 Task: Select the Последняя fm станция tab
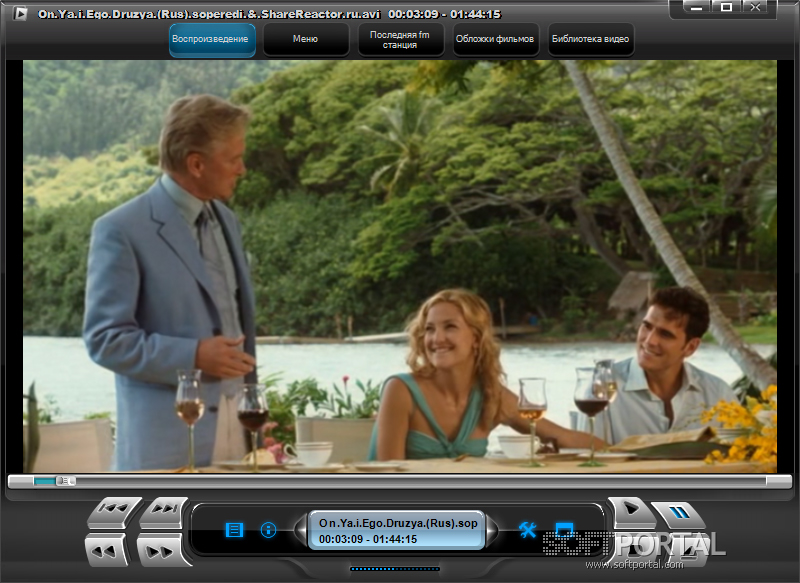[400, 39]
